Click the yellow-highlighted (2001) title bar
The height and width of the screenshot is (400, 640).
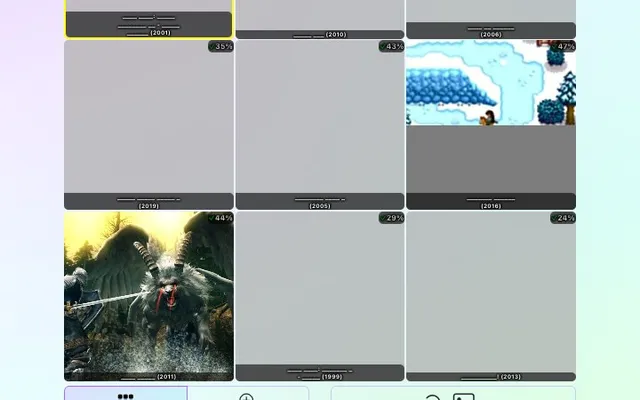pos(149,24)
